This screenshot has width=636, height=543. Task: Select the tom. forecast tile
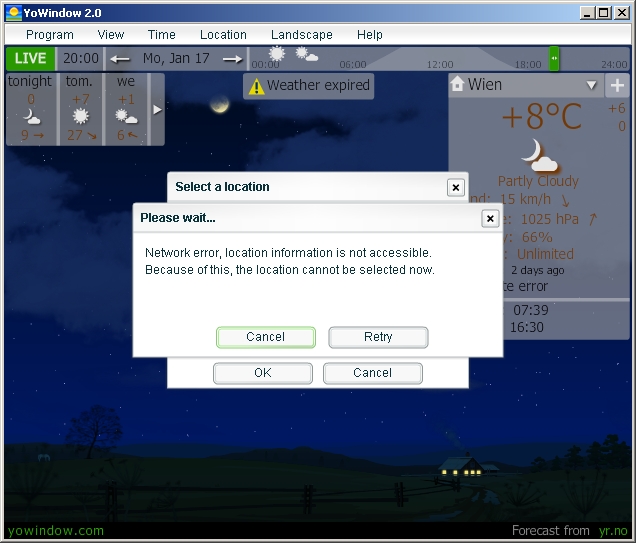[80, 109]
